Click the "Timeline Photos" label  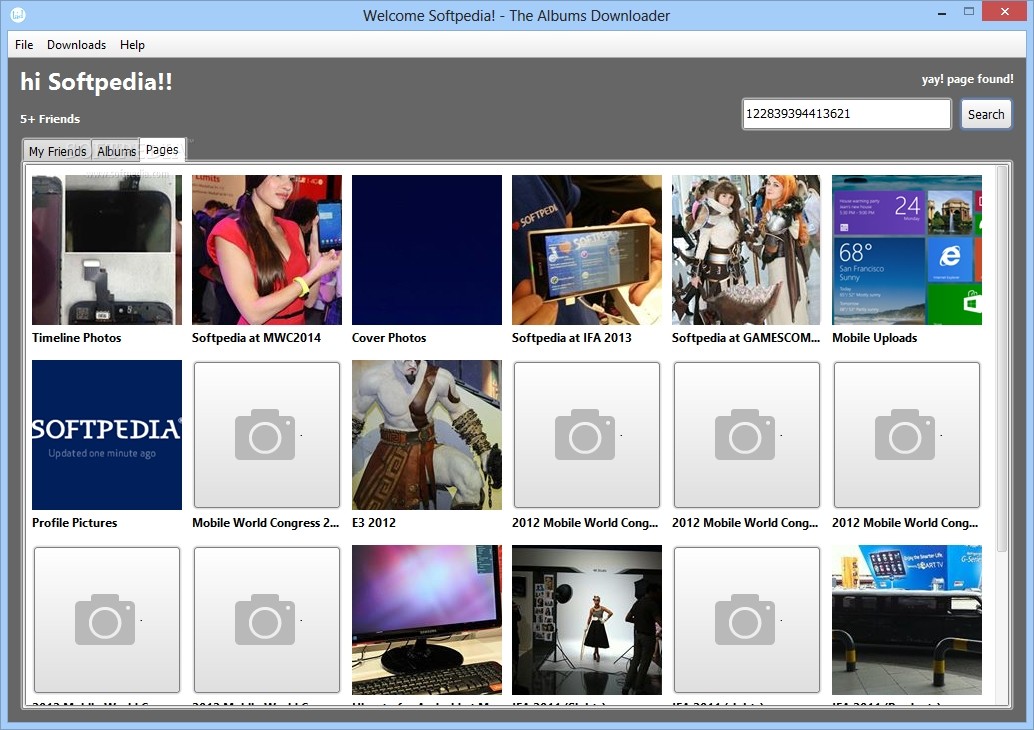click(x=76, y=338)
